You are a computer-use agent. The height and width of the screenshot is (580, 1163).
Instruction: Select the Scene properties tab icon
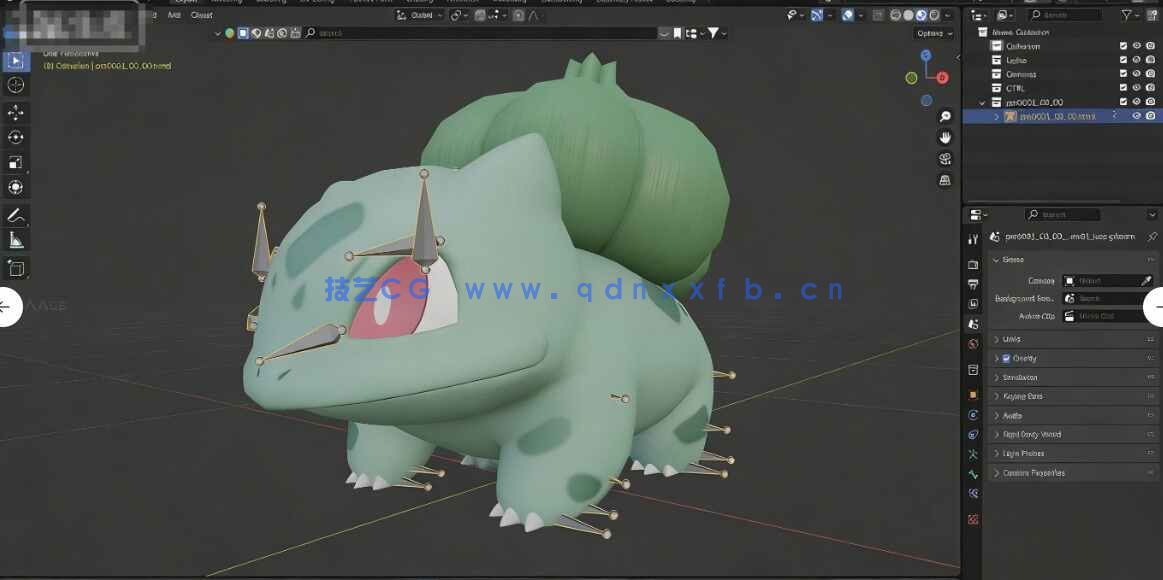pos(972,325)
